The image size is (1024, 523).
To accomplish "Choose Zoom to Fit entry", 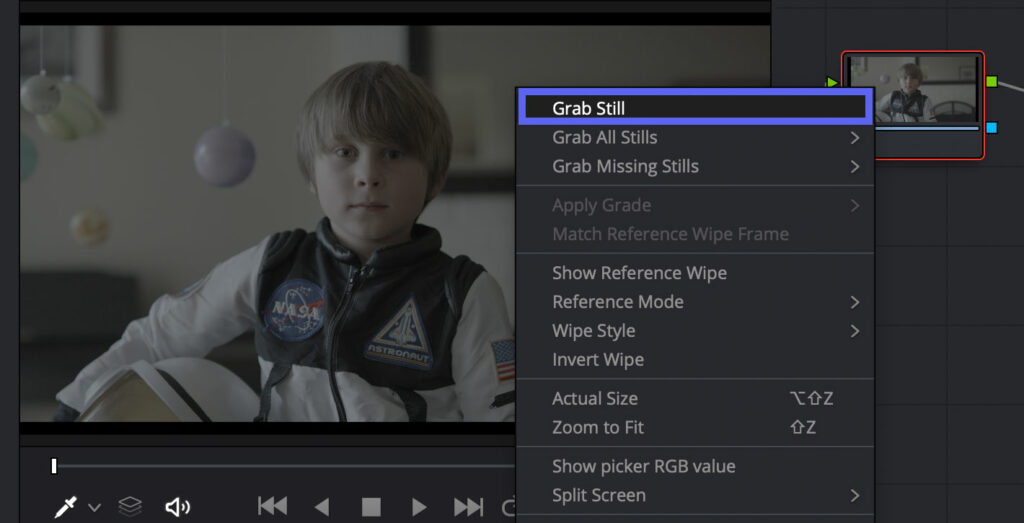I will pos(695,428).
